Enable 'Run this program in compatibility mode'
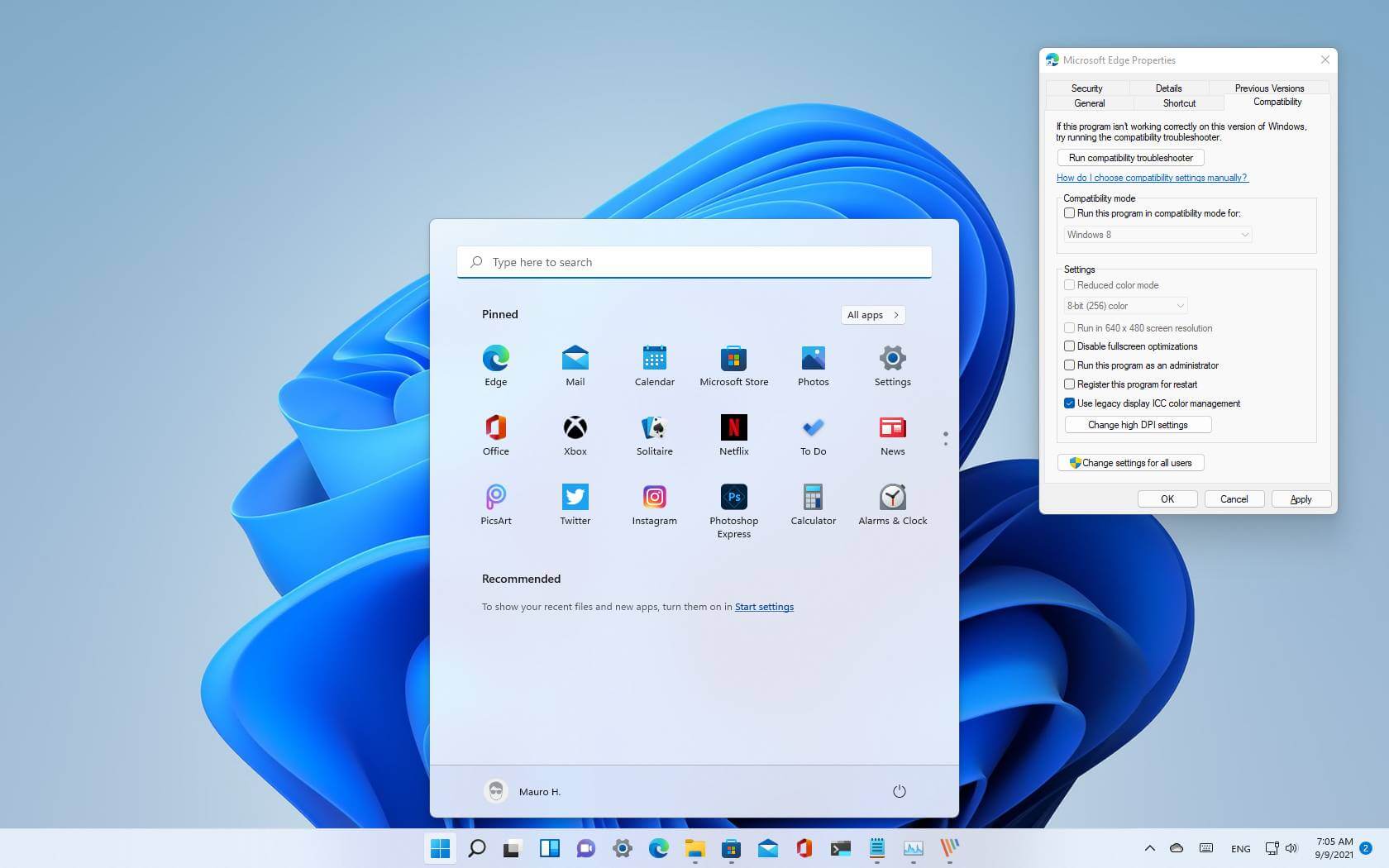Screen dimensions: 1389x868 pos(1069,212)
